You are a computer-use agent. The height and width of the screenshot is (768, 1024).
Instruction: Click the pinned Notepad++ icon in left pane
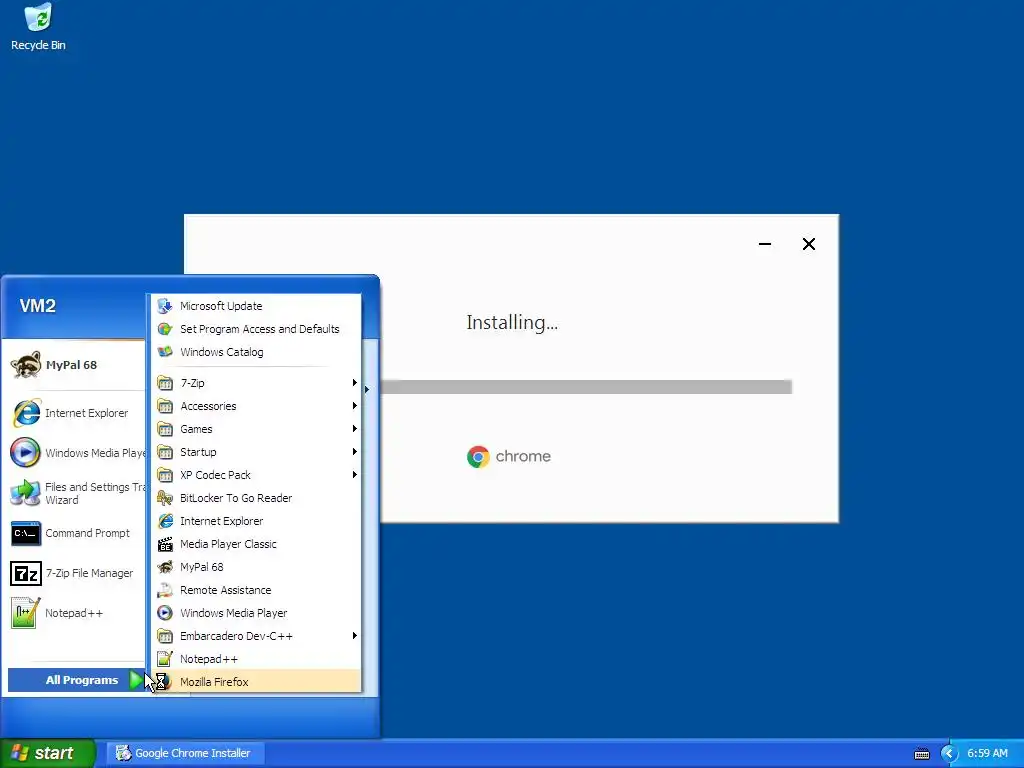[x=25, y=613]
